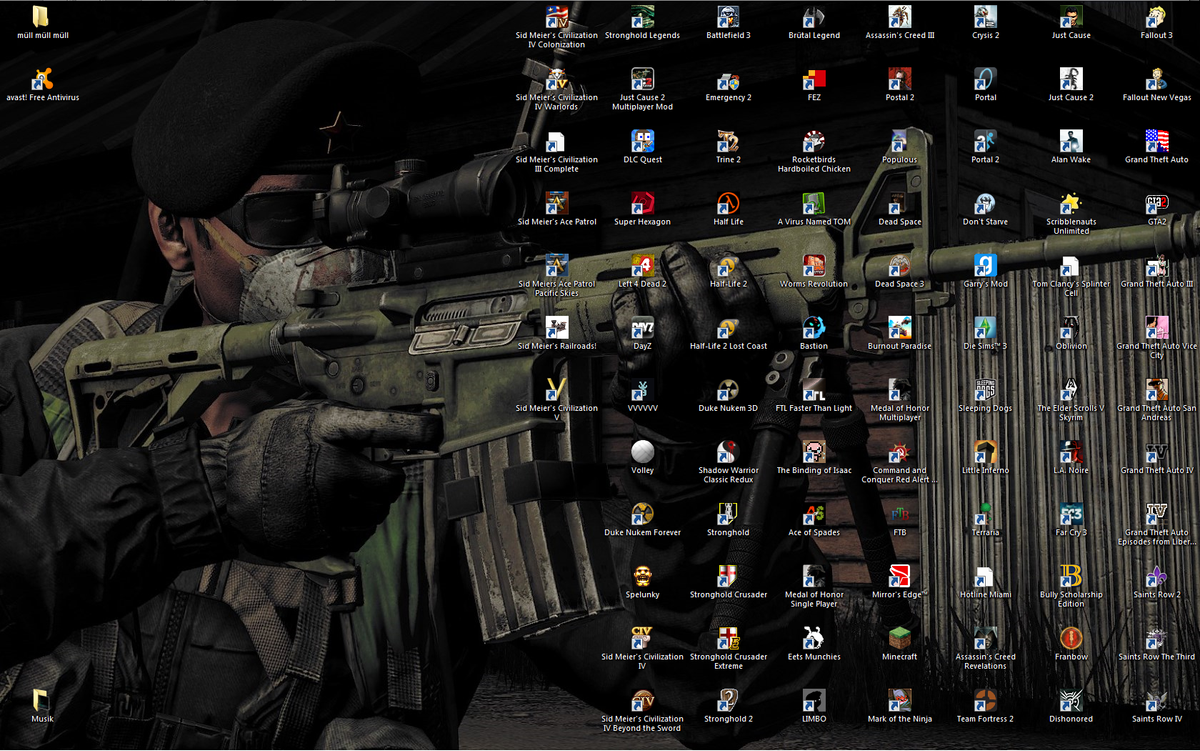Click the Stronghold Legends icon
The width and height of the screenshot is (1200, 751).
point(642,17)
